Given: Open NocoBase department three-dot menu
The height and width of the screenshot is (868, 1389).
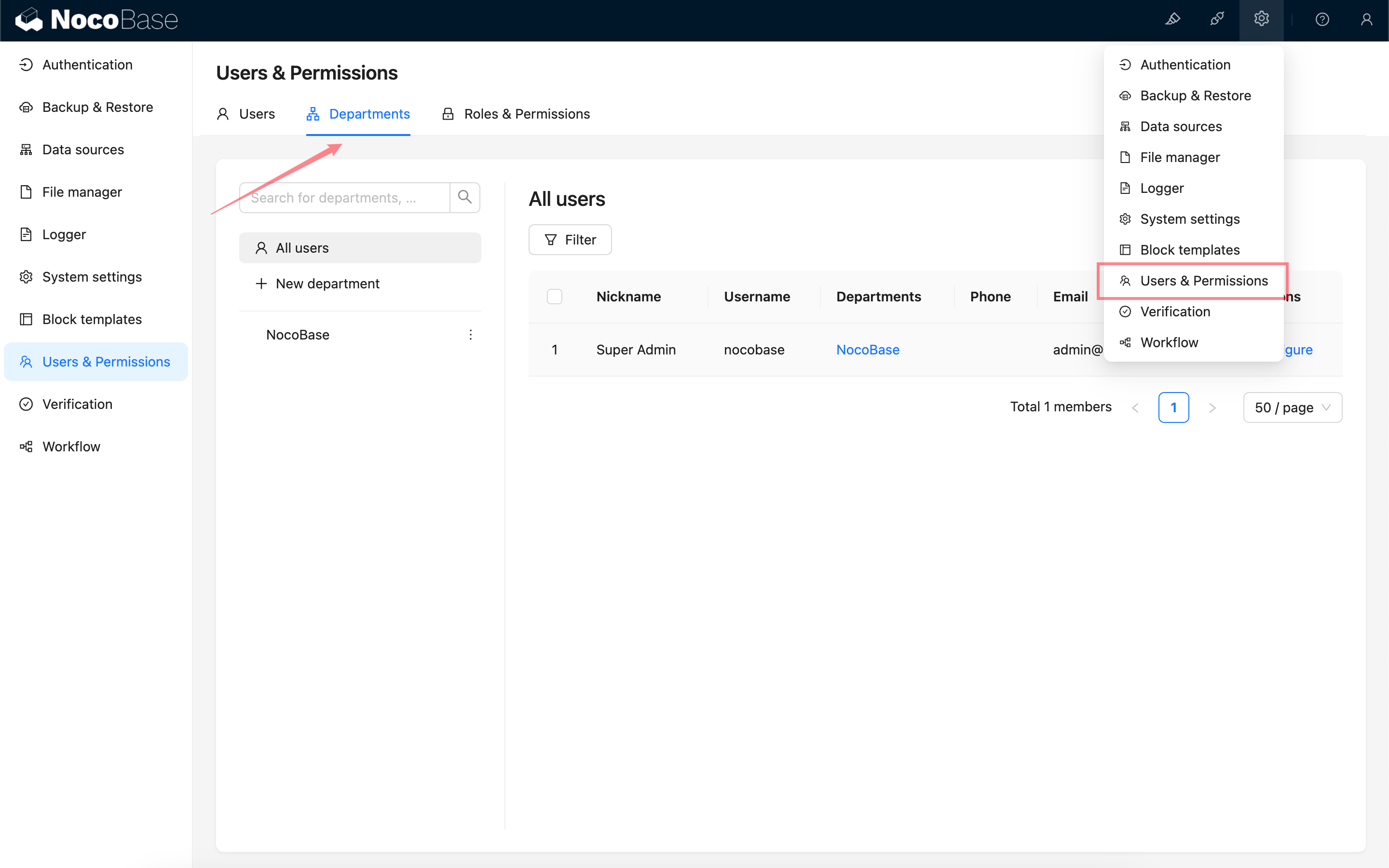Looking at the screenshot, I should [x=471, y=335].
